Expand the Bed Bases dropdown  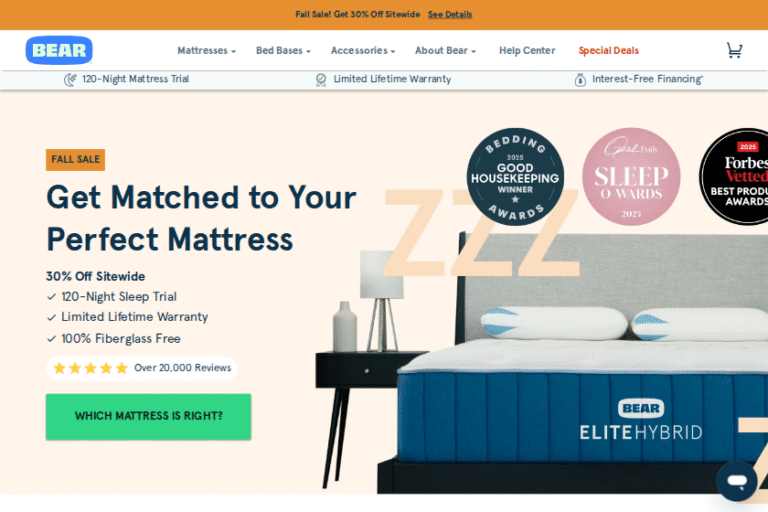[x=283, y=50]
